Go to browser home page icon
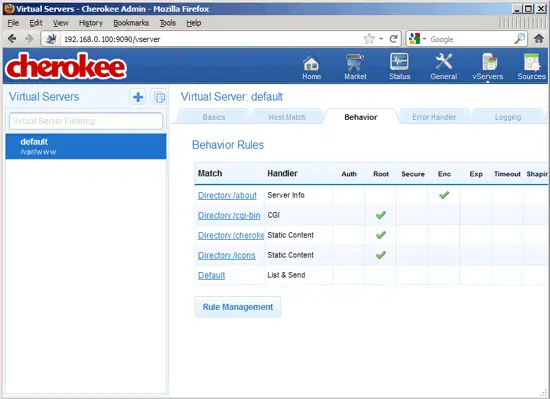Screen dimensions: 550x399 539,39
